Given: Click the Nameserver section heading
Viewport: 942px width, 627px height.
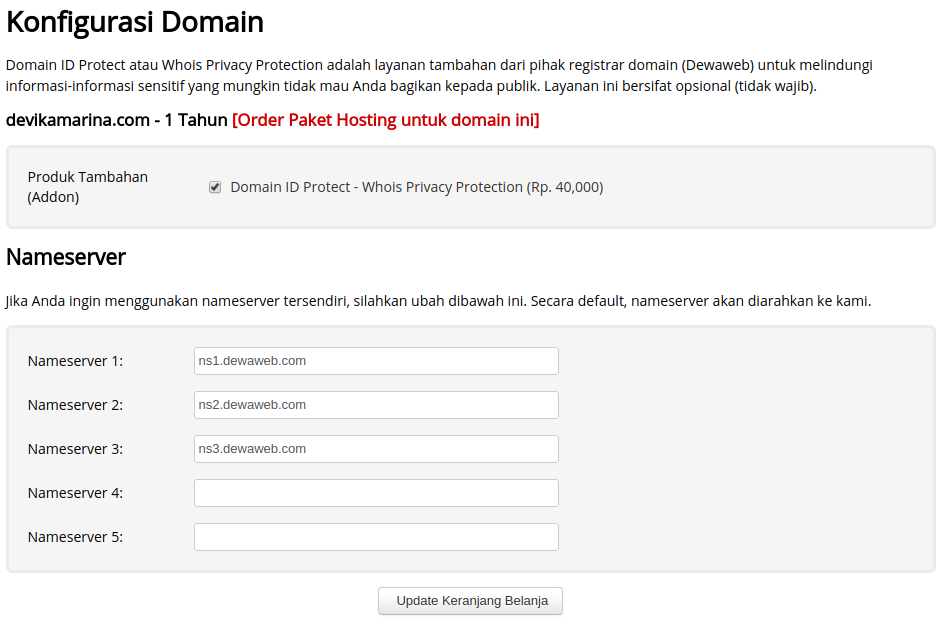Looking at the screenshot, I should tap(66, 257).
